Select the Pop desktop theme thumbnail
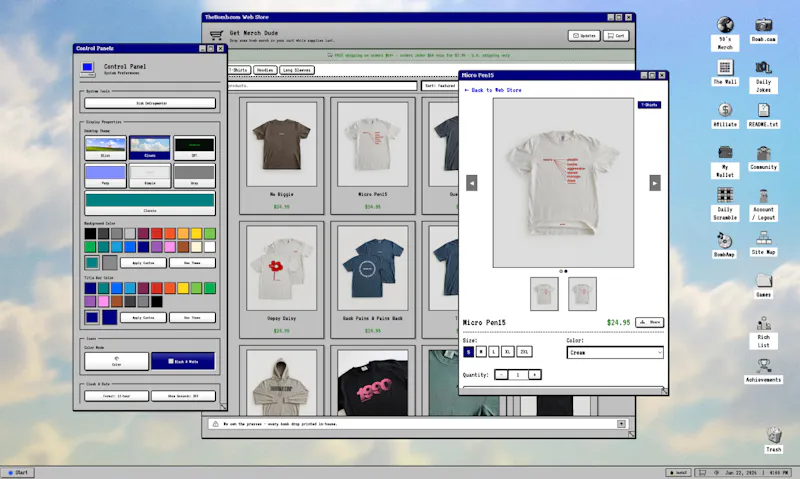 click(x=105, y=175)
